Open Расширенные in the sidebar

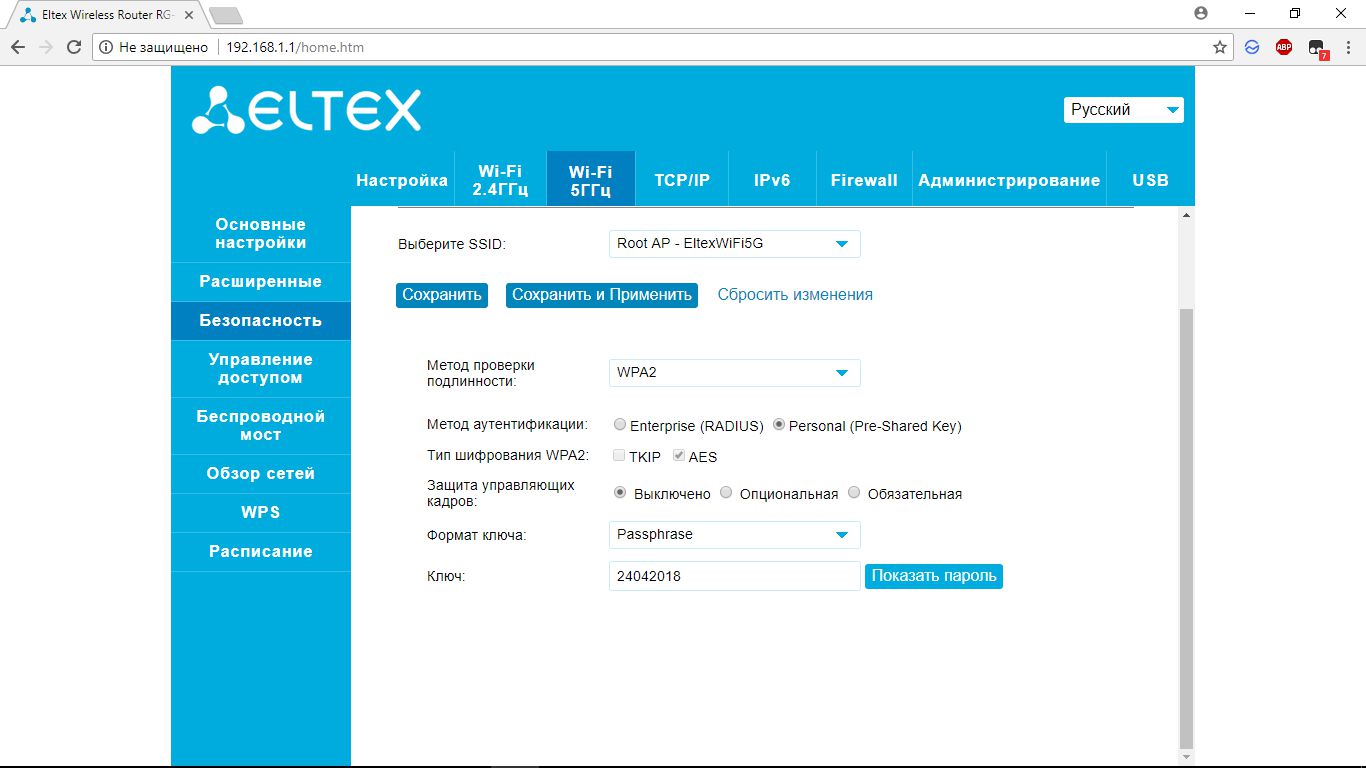pos(261,282)
